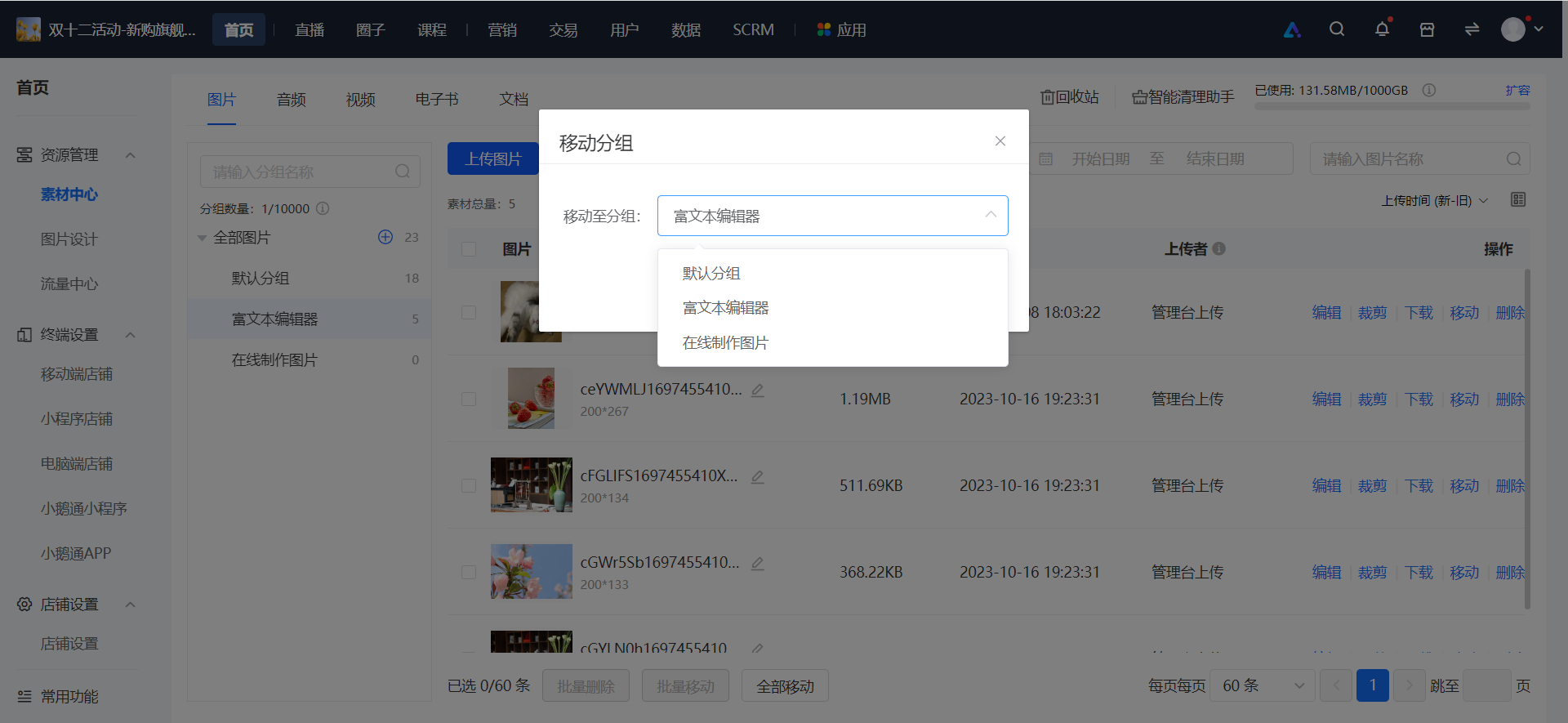Click the 上传图片 button
The image size is (1568, 723).
click(x=493, y=158)
